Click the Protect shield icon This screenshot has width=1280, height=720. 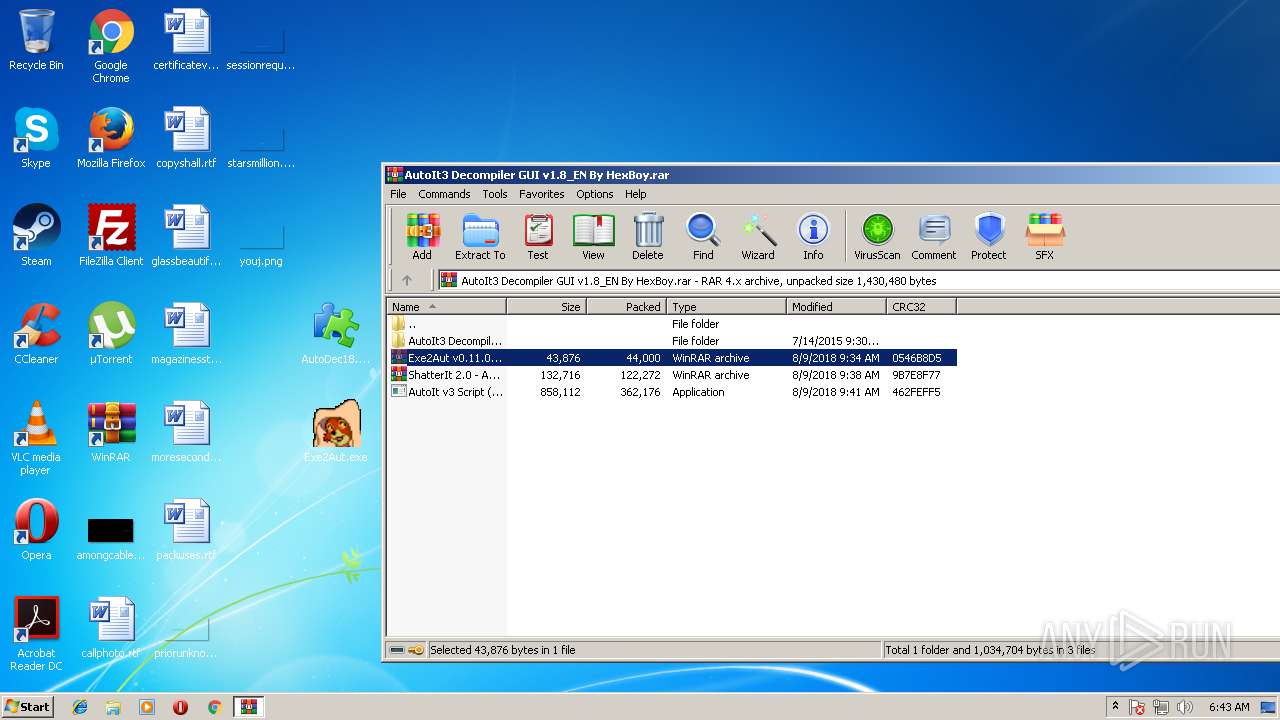tap(989, 237)
